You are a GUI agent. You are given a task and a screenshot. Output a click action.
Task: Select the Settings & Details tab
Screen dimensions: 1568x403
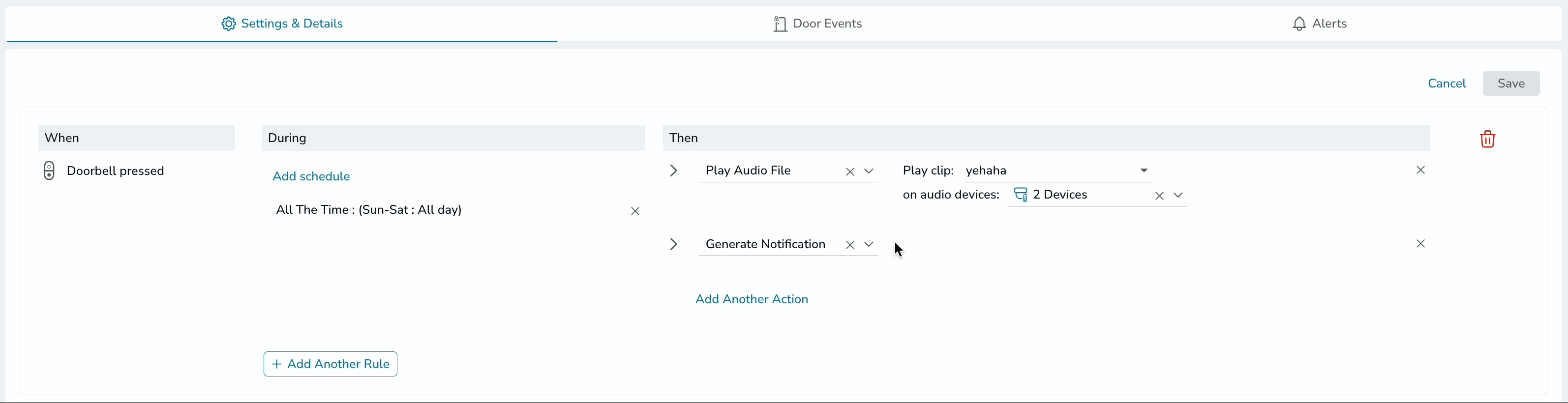tap(282, 24)
